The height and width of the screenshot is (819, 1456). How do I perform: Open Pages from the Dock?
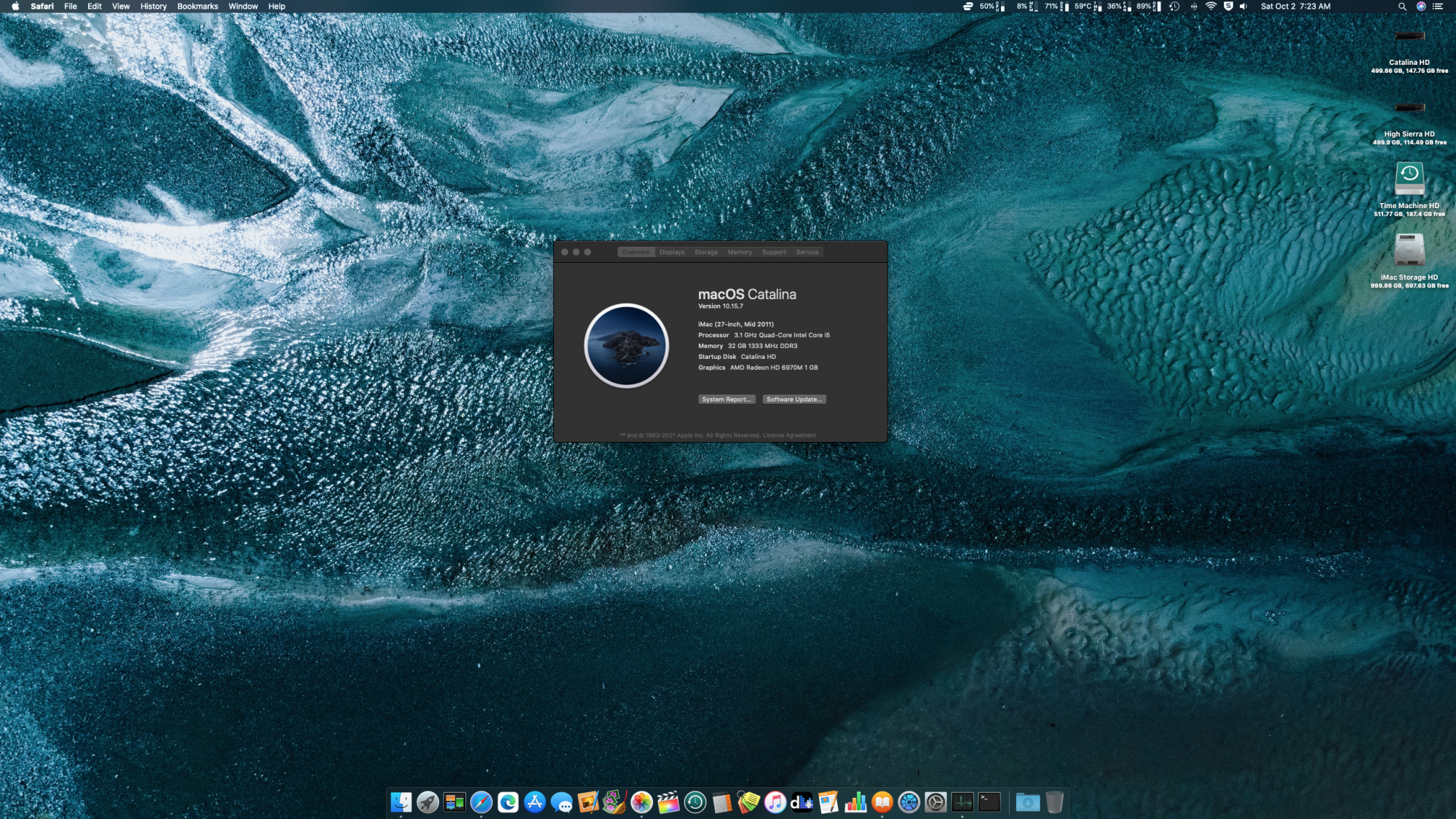point(828,802)
